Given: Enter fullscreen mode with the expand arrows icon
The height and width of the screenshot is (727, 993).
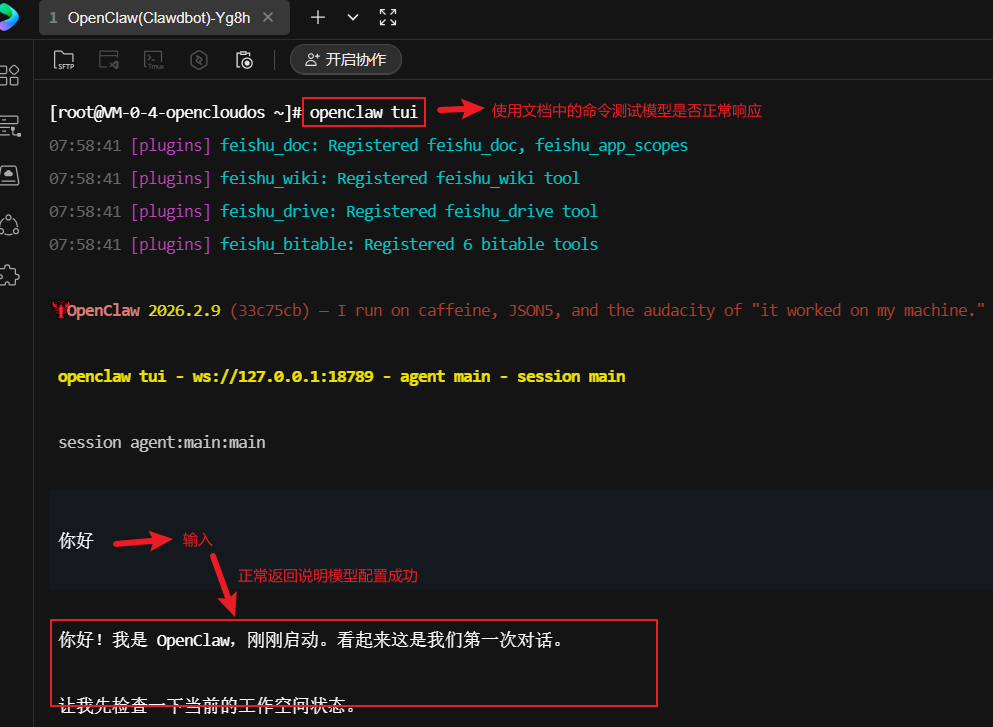Looking at the screenshot, I should 388,18.
